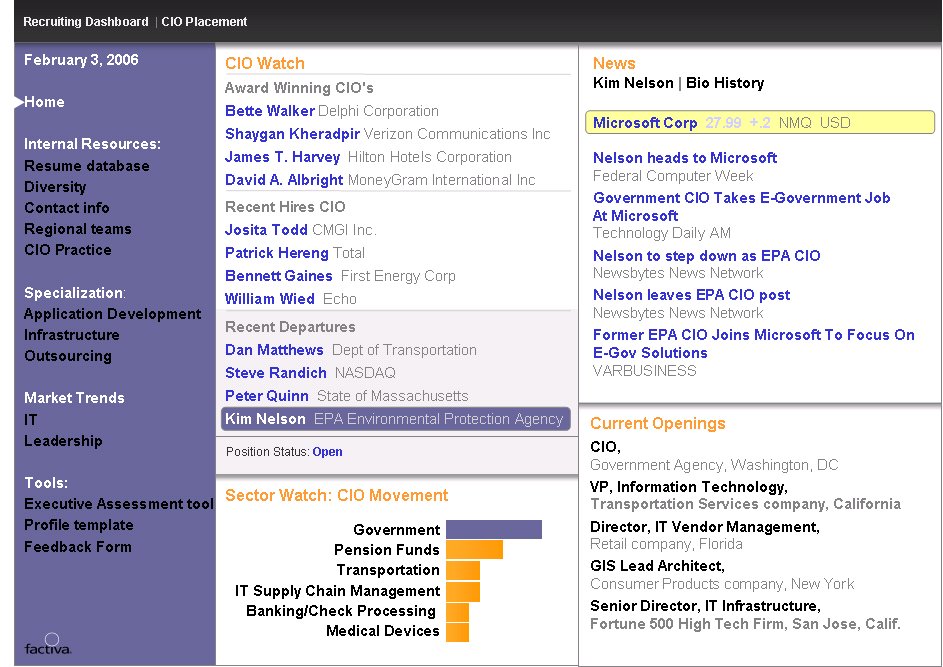Click the Government sector bar

(494, 530)
